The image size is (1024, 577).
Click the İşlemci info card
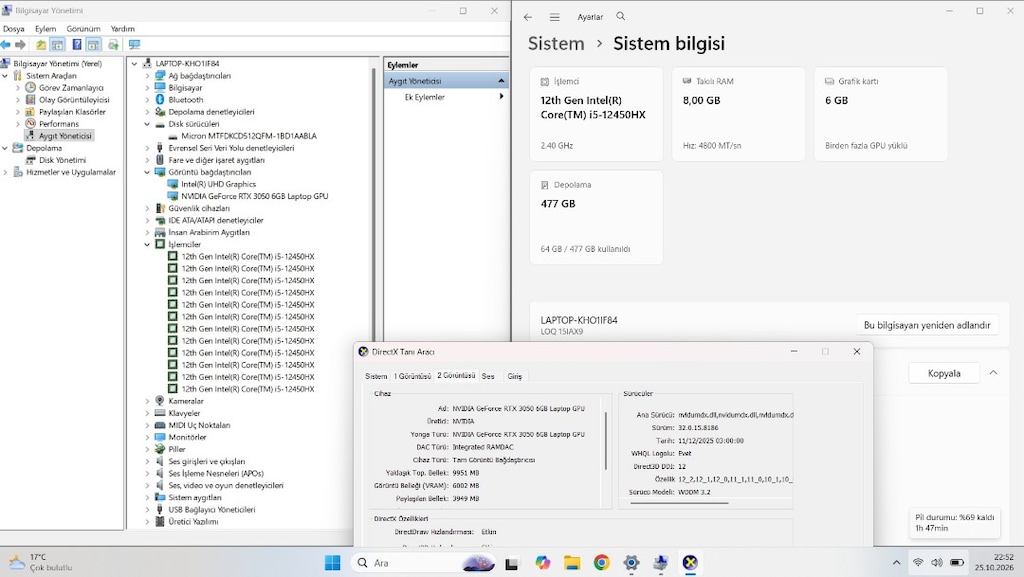[x=596, y=114]
